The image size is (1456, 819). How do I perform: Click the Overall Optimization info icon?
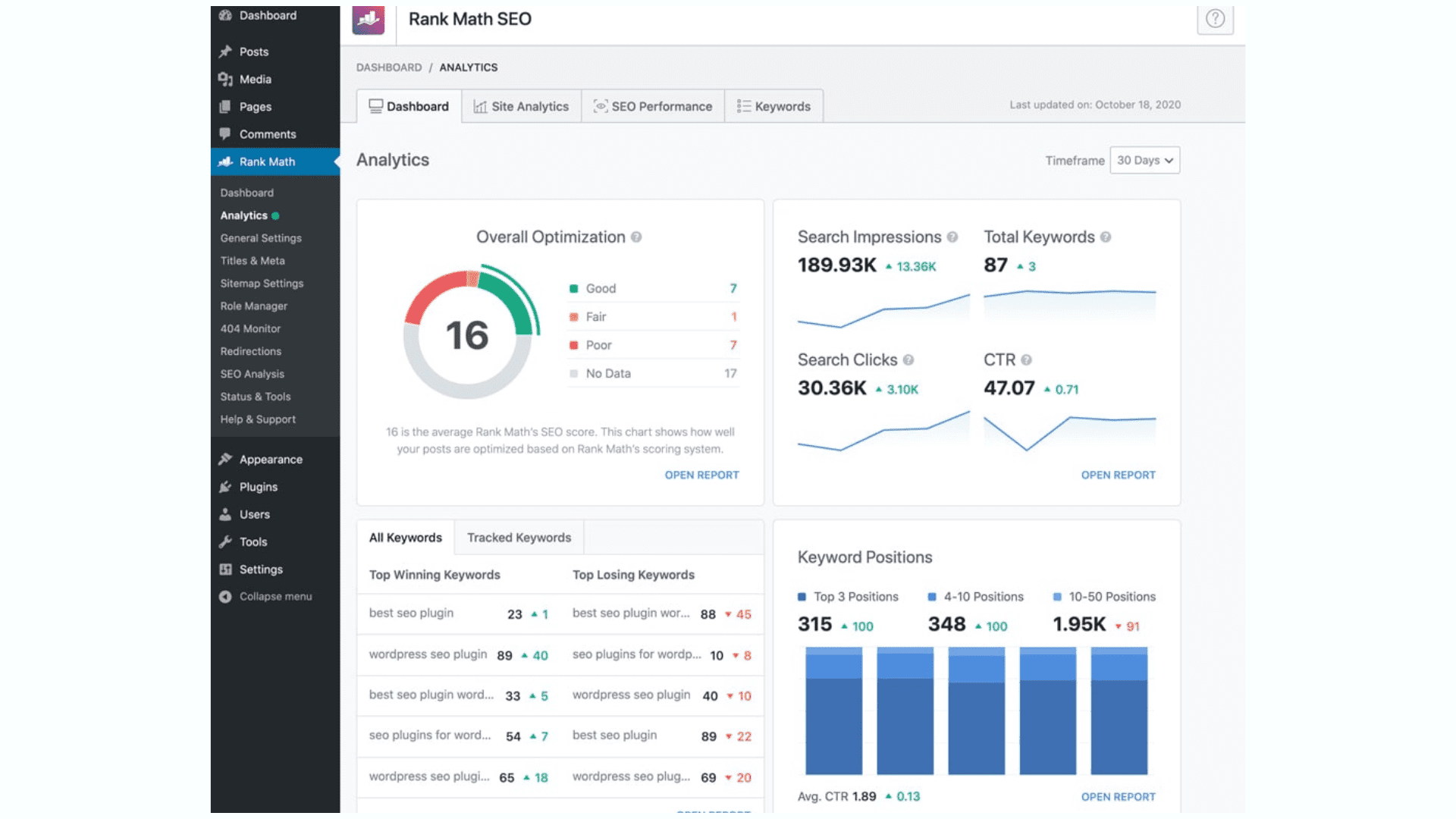pos(636,237)
